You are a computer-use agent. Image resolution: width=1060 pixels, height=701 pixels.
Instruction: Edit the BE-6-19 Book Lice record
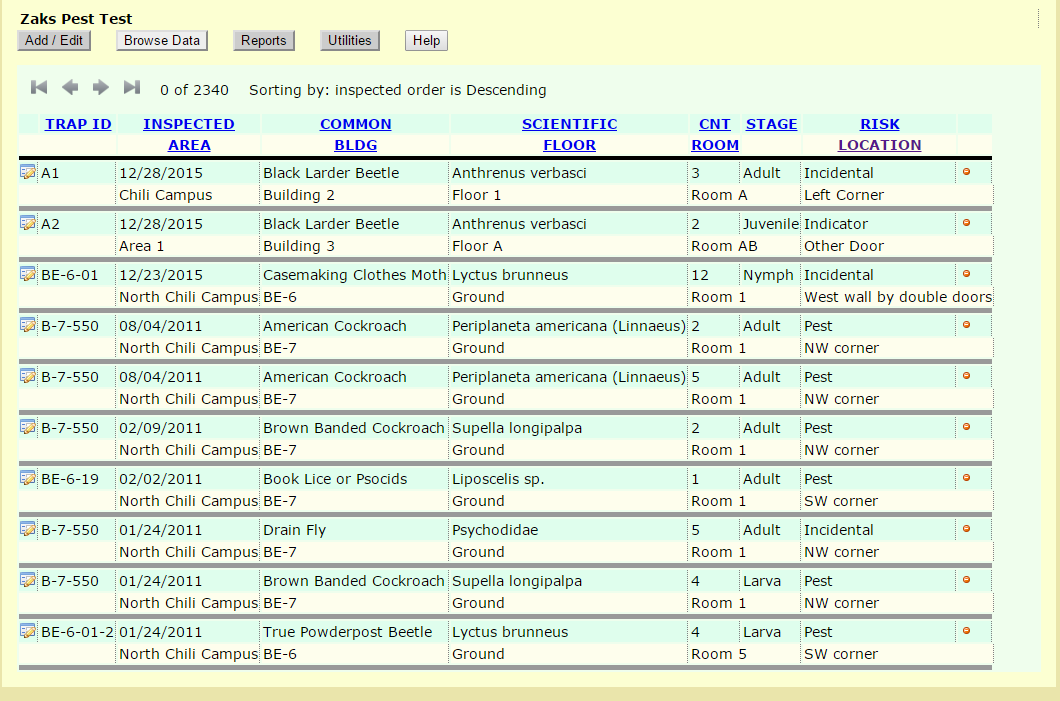tap(28, 479)
